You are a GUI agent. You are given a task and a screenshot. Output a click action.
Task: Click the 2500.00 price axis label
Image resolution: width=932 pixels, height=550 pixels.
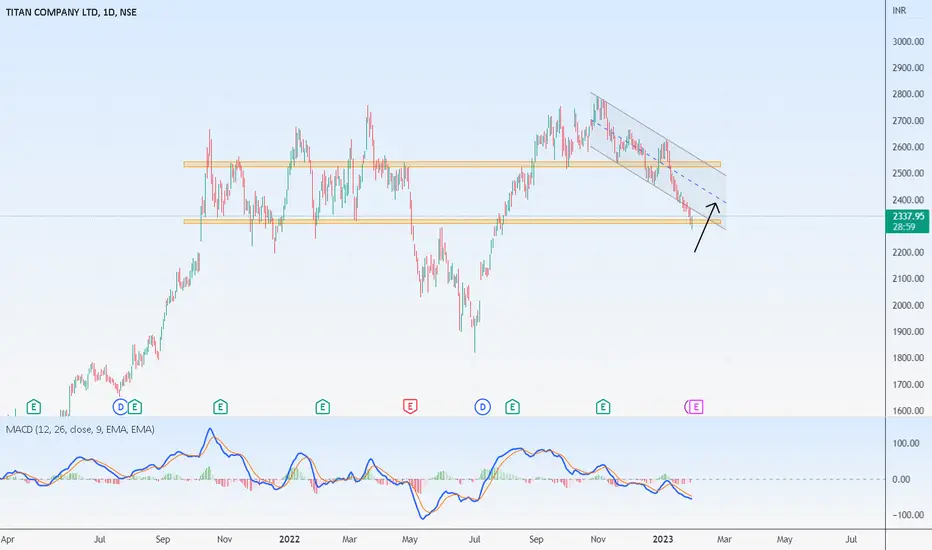(x=908, y=173)
